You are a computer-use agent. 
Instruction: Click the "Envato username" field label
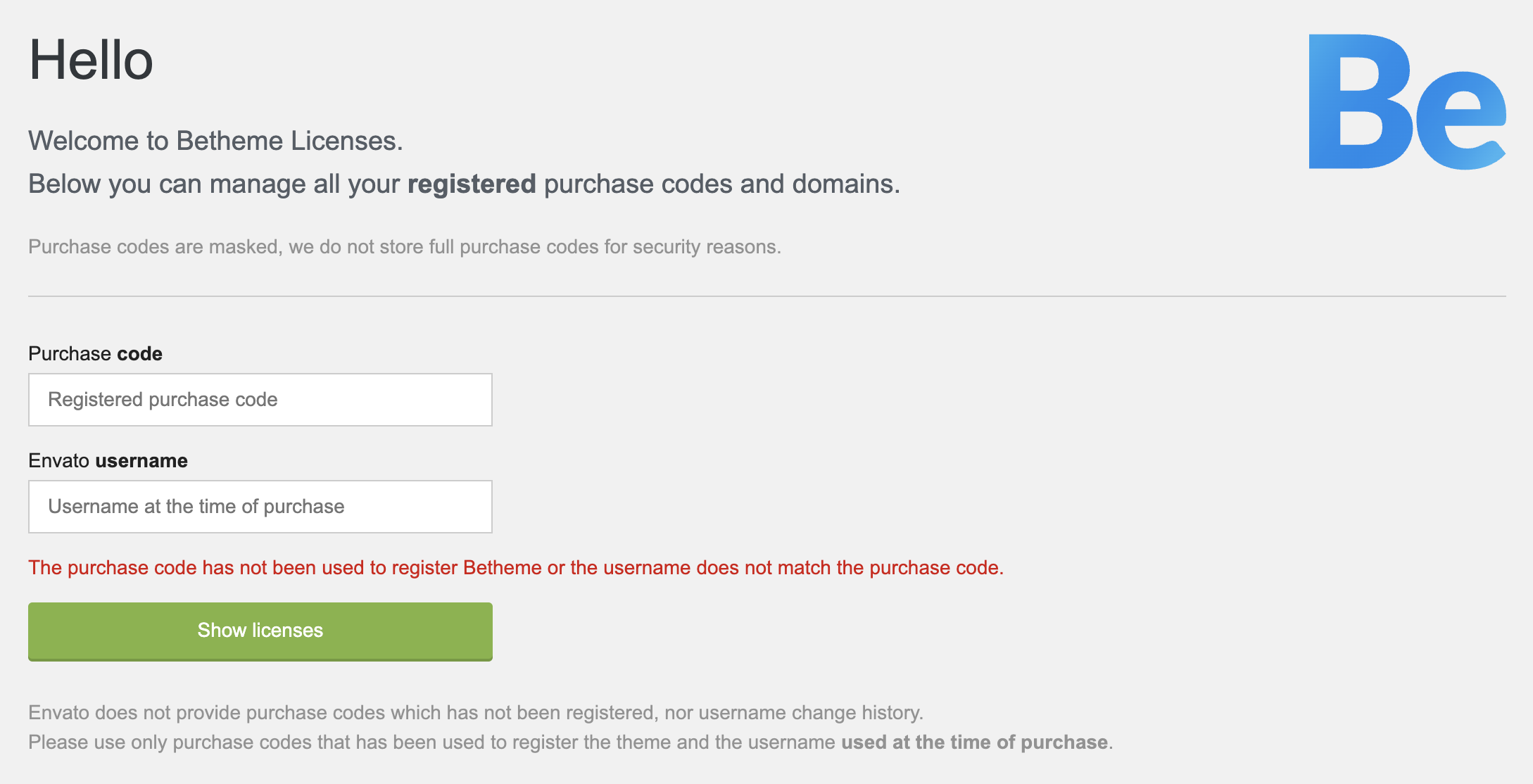pyautogui.click(x=108, y=460)
